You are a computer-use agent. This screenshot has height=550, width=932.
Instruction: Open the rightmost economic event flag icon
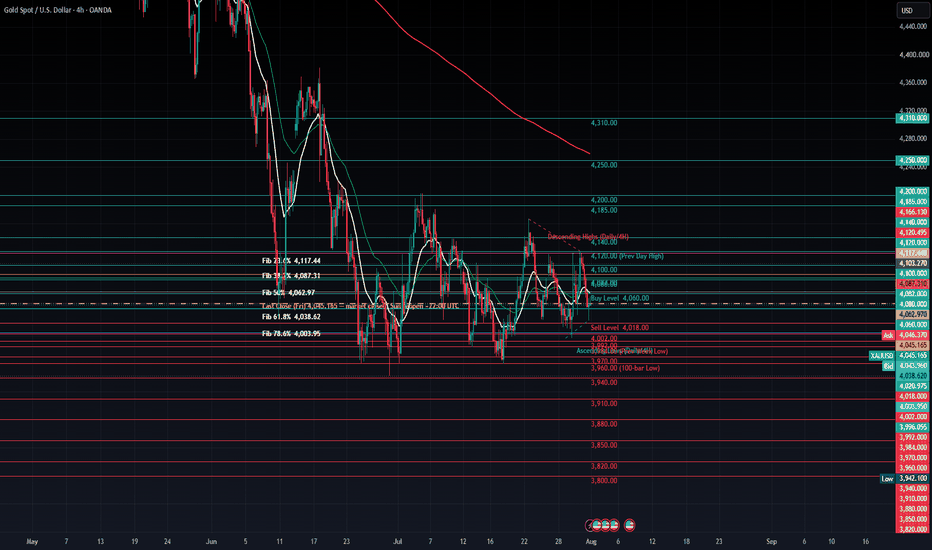coord(629,525)
